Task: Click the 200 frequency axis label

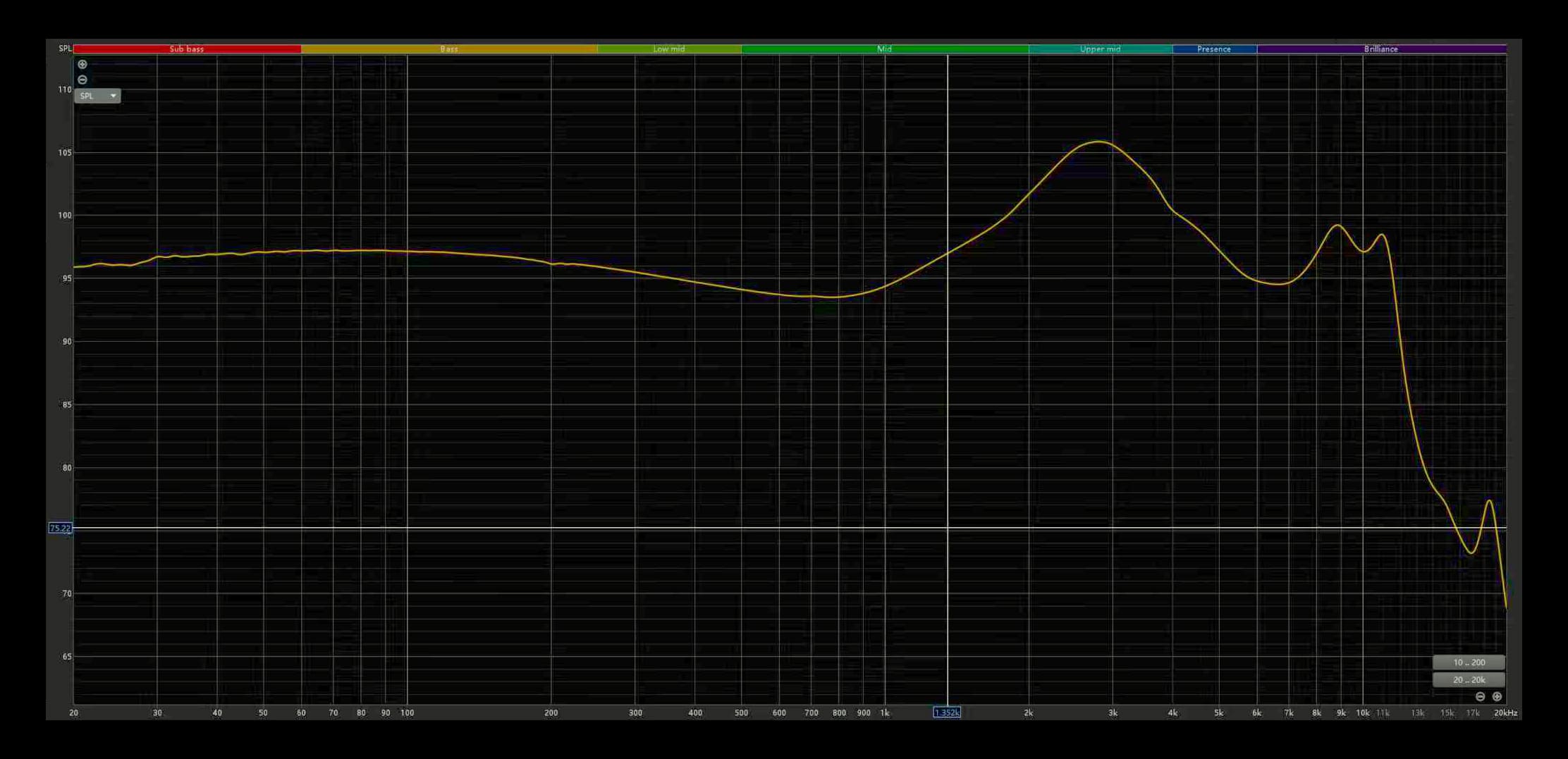Action: point(551,713)
